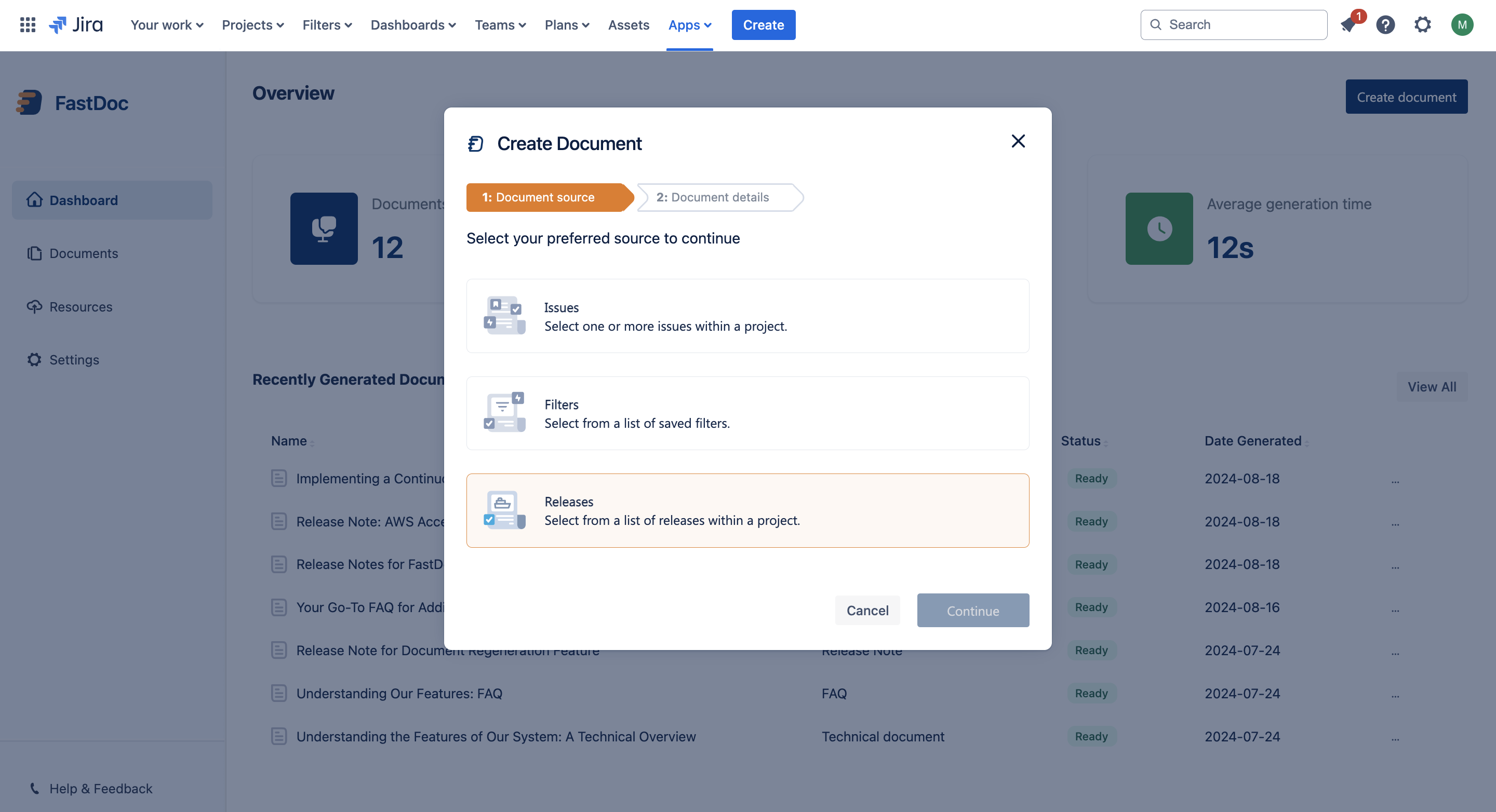This screenshot has height=812, width=1496.
Task: Select step 1: Document source
Action: click(x=549, y=197)
